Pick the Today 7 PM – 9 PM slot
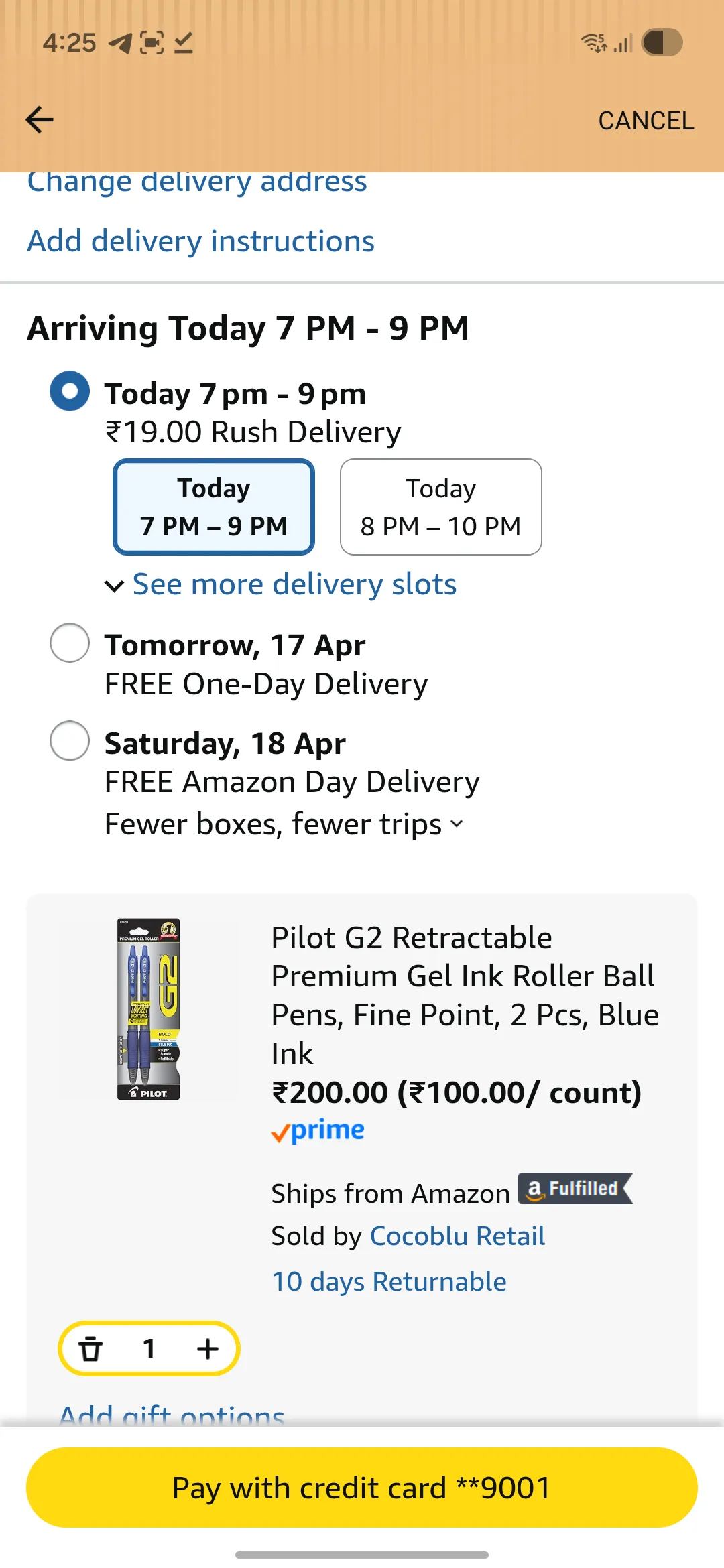 pos(214,507)
